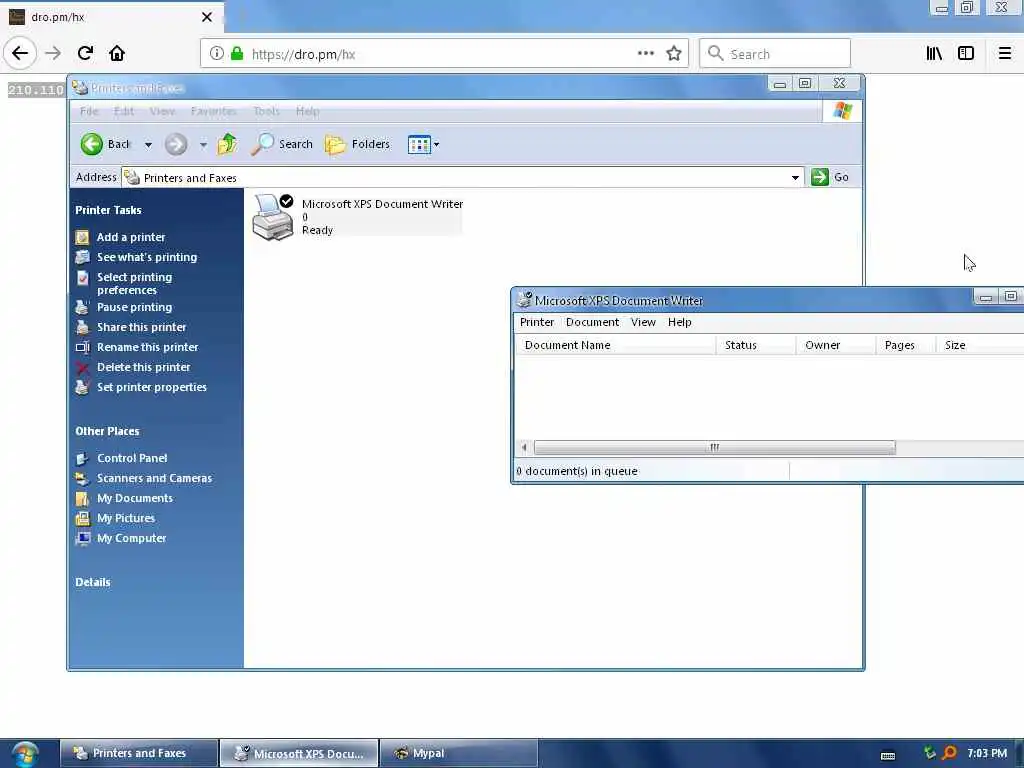The image size is (1024, 768).
Task: Toggle Folders pane in Explorer toolbar
Action: pos(357,144)
